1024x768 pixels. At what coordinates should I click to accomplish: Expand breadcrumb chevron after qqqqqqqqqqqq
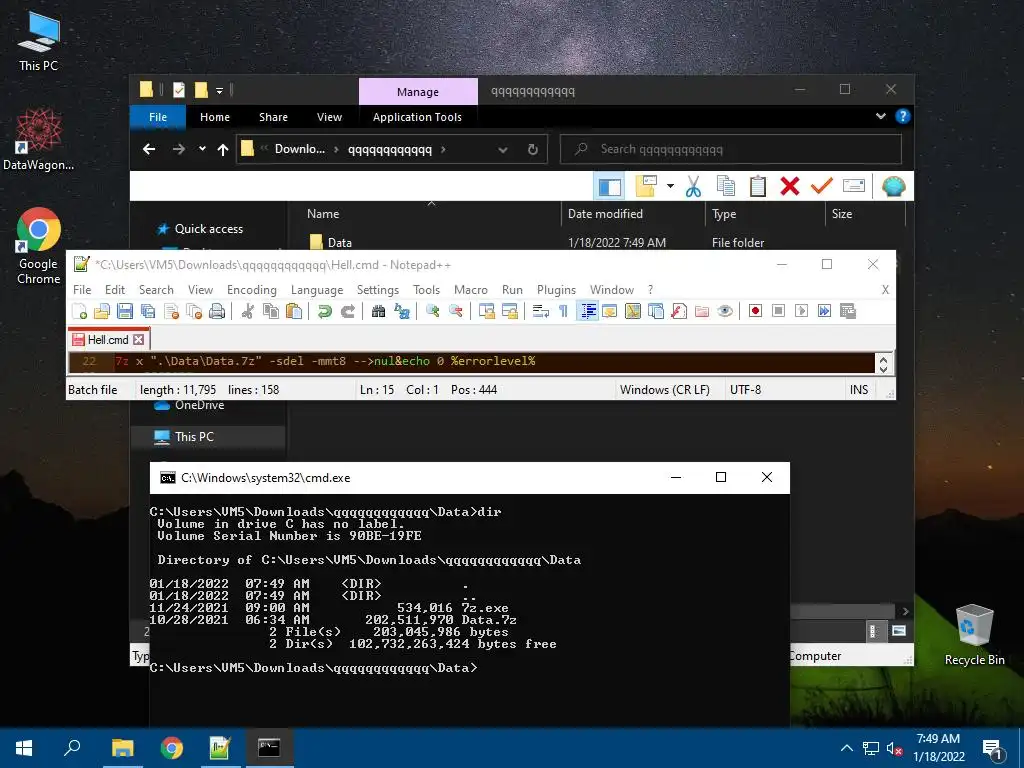click(443, 150)
